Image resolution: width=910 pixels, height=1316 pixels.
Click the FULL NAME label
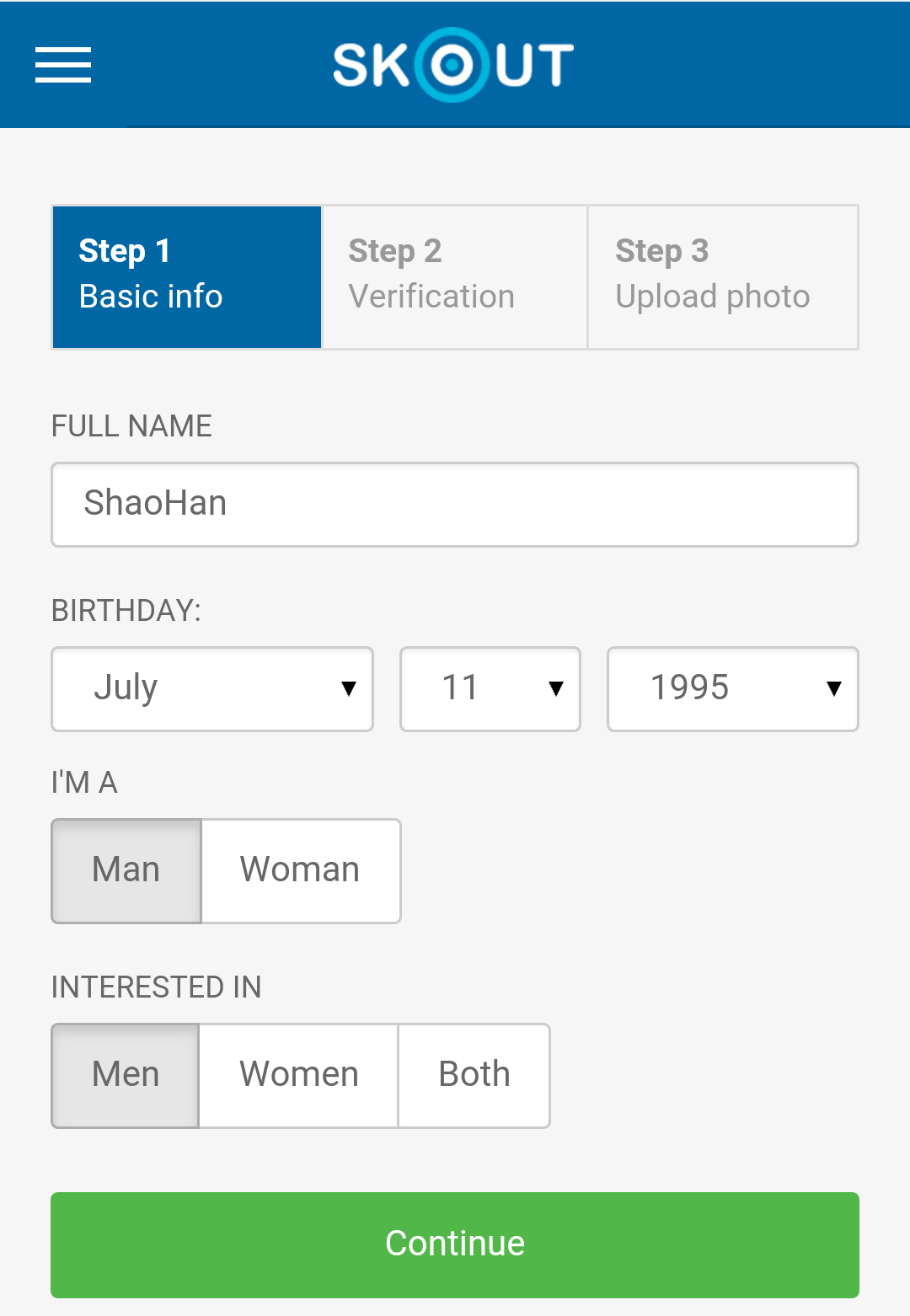tap(131, 426)
